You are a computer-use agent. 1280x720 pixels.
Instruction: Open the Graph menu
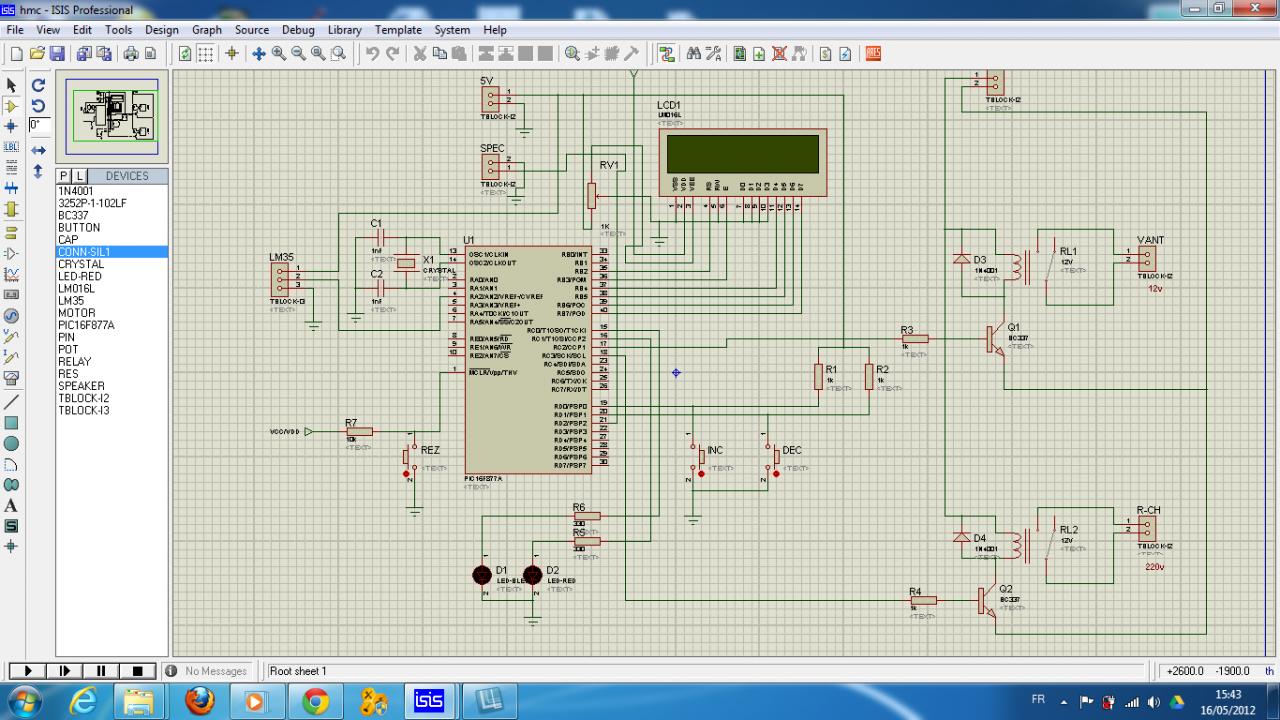click(x=207, y=30)
